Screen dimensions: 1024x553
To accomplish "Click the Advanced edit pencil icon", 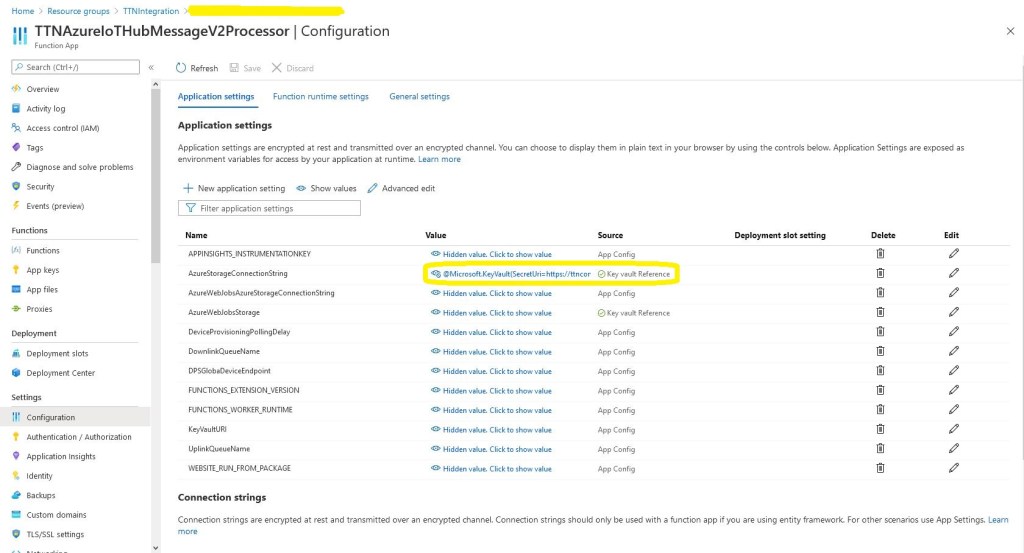I will pos(373,188).
